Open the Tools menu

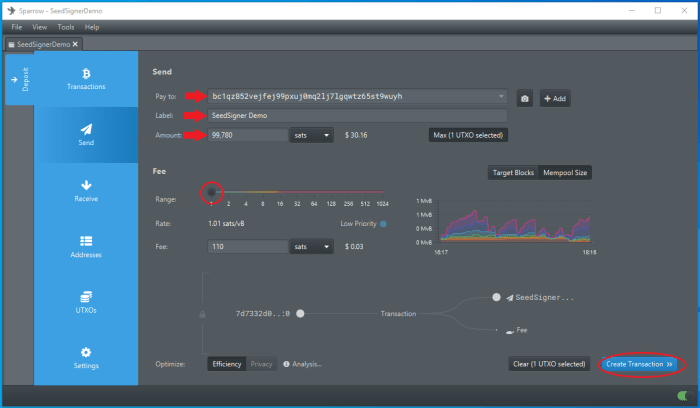coord(66,27)
